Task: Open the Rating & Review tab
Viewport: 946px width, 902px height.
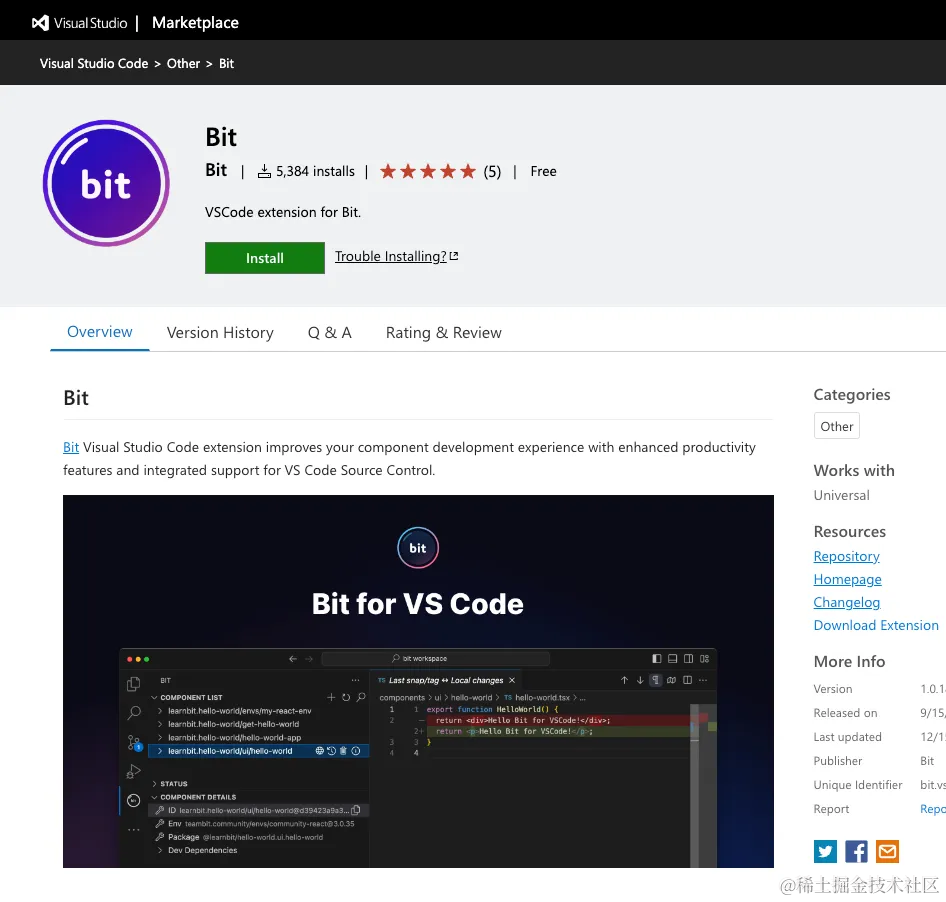Action: [443, 332]
